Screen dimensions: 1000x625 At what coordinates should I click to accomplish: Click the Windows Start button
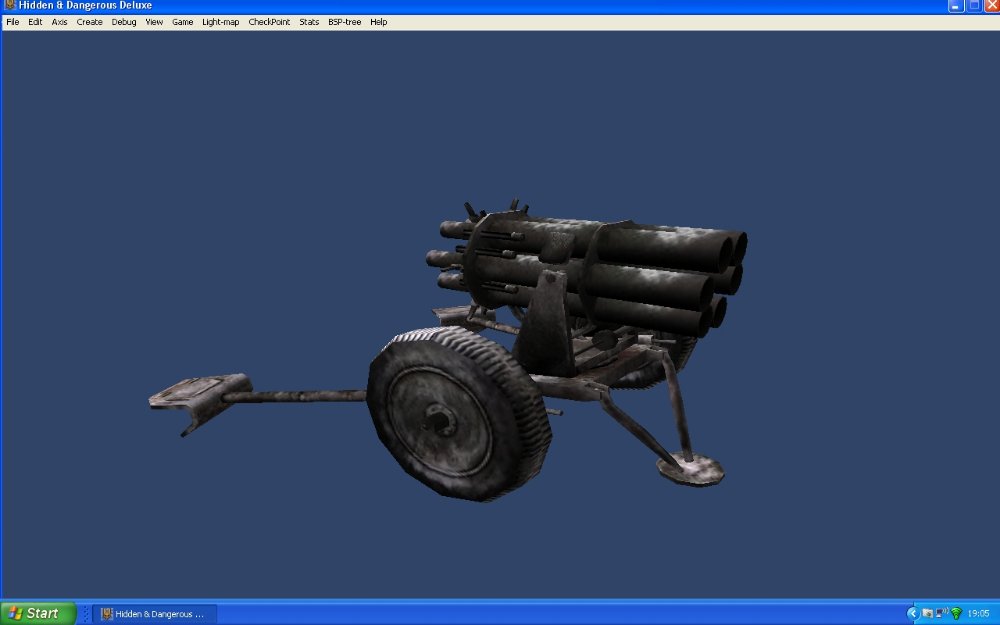(38, 614)
